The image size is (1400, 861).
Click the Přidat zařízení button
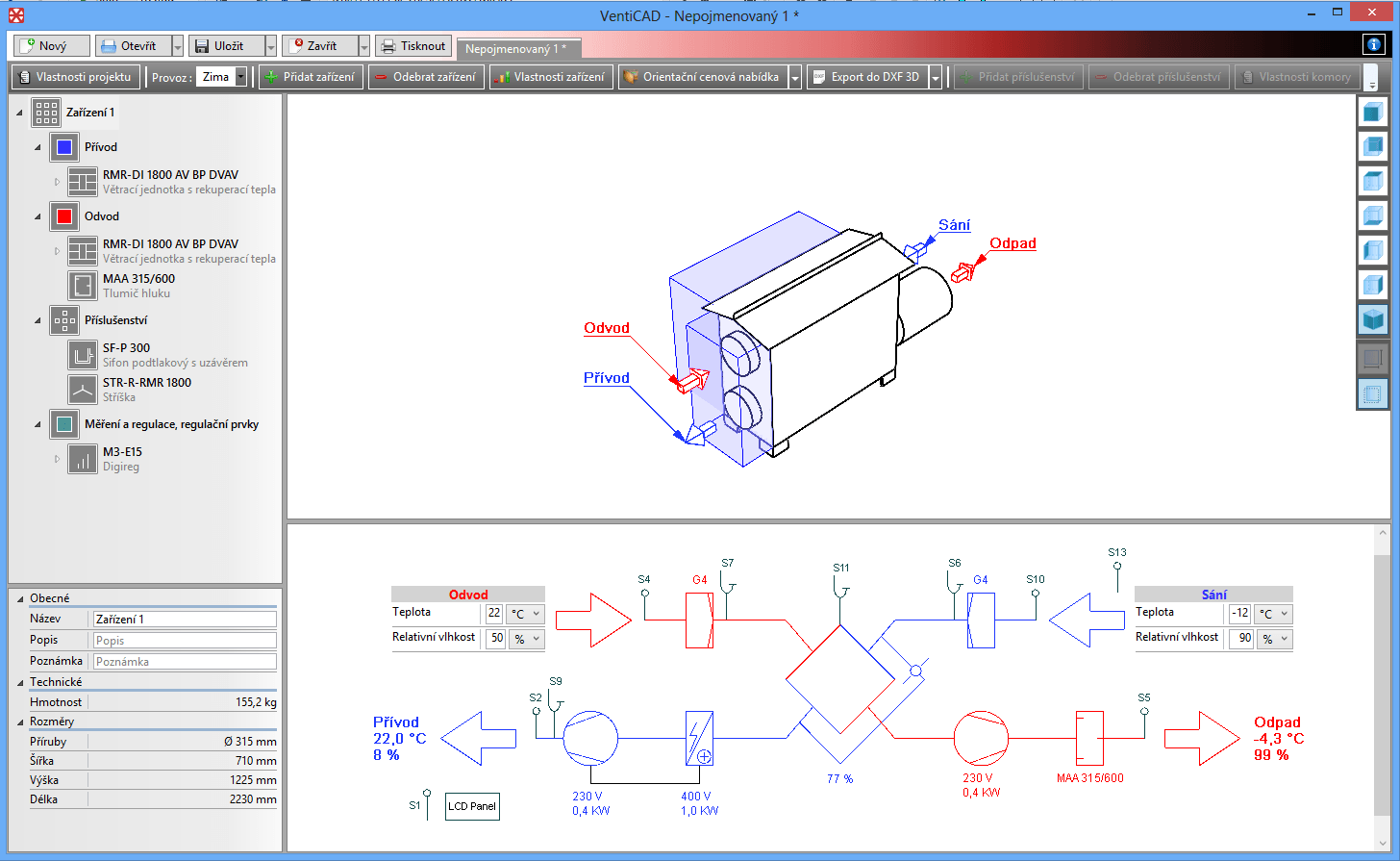pos(310,77)
